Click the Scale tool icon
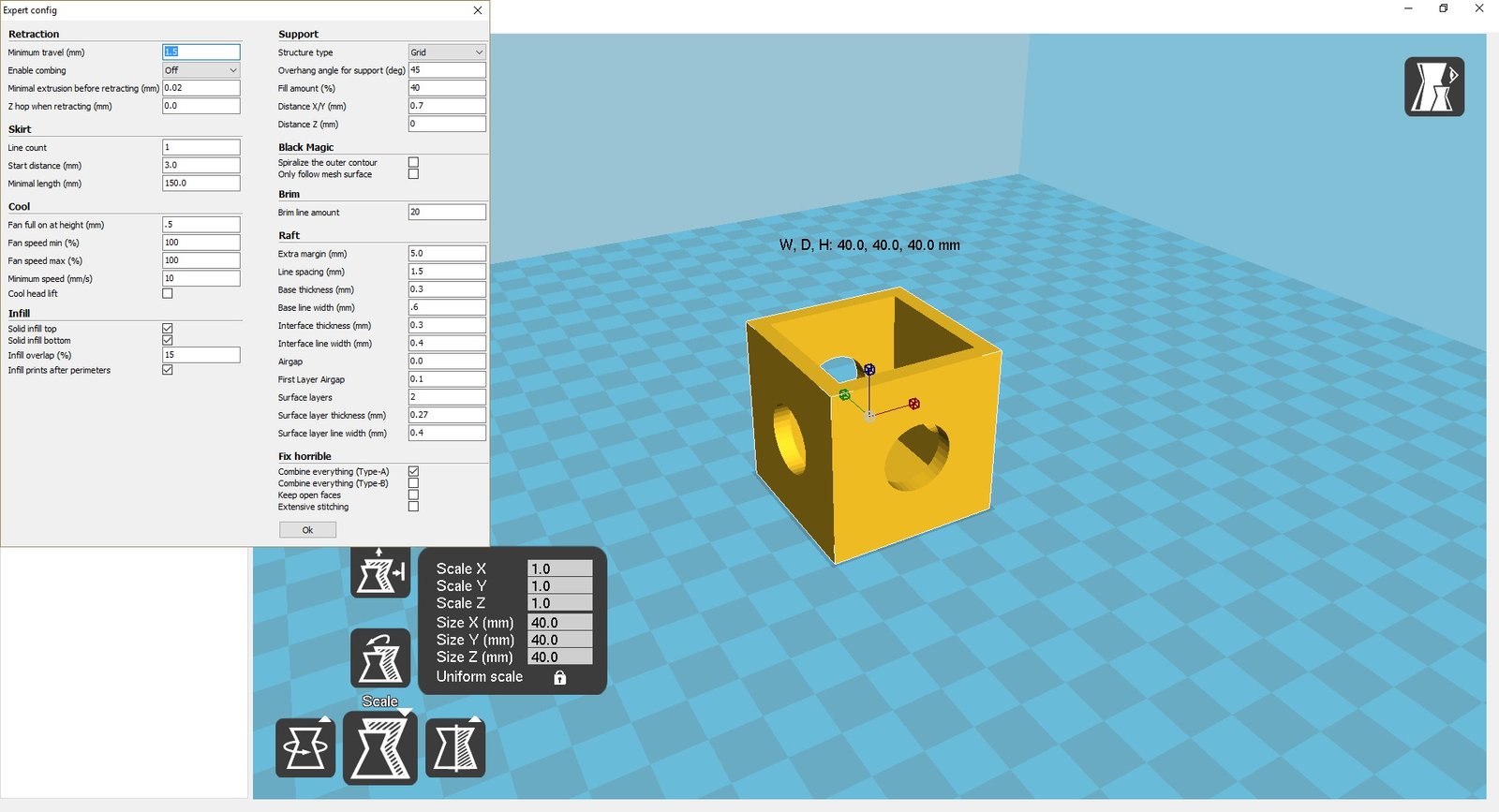The height and width of the screenshot is (812, 1499). coord(380,747)
